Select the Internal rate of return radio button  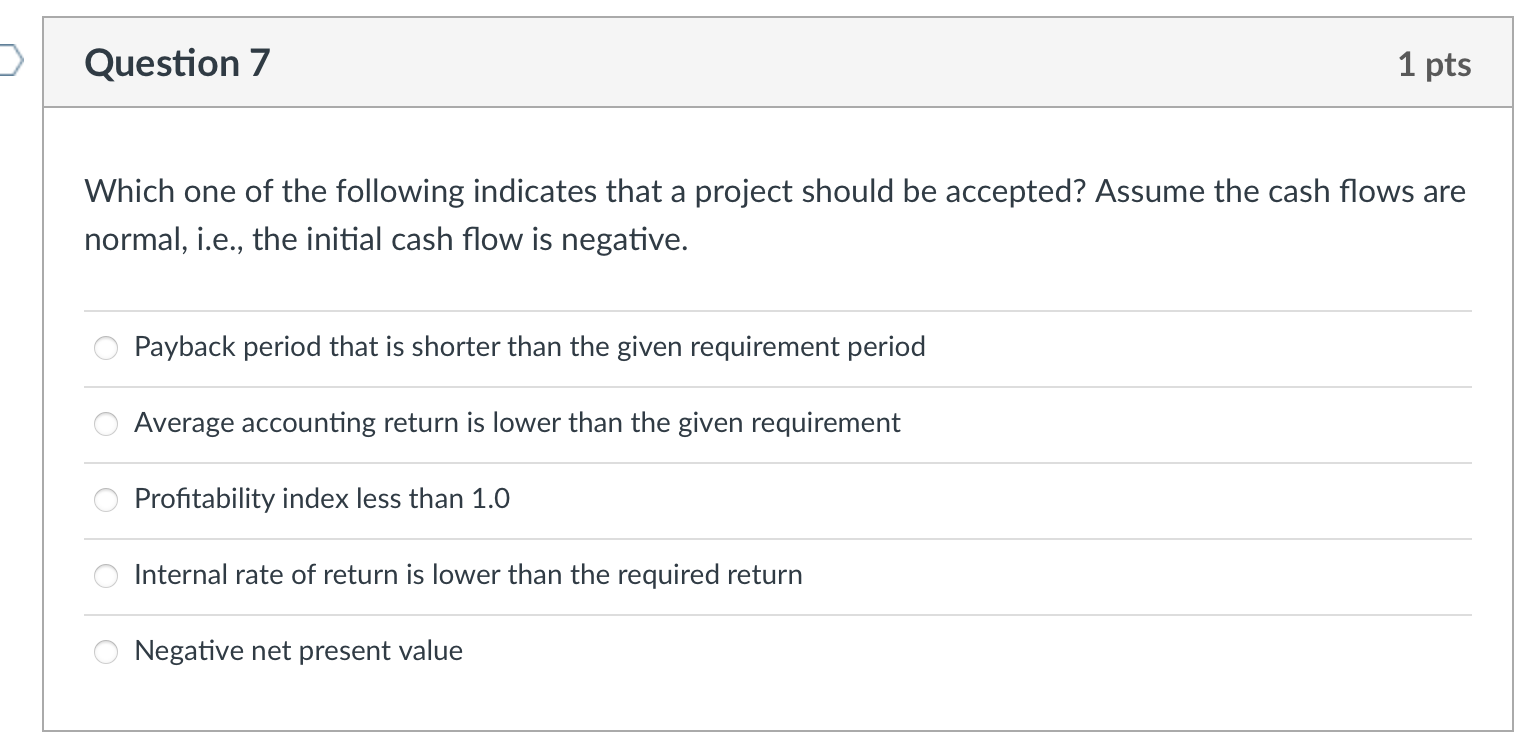pyautogui.click(x=106, y=576)
